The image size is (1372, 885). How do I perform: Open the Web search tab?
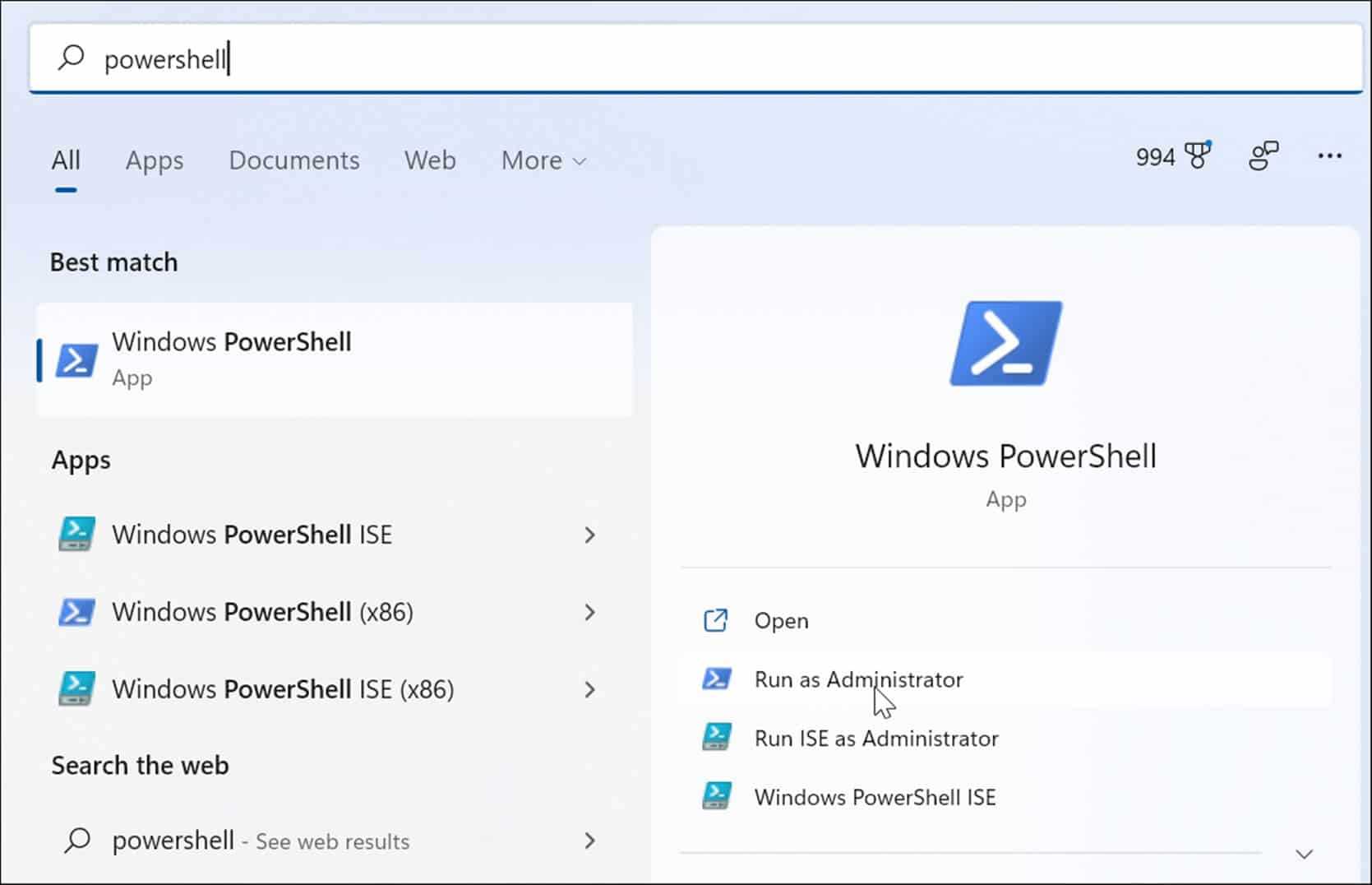click(429, 160)
